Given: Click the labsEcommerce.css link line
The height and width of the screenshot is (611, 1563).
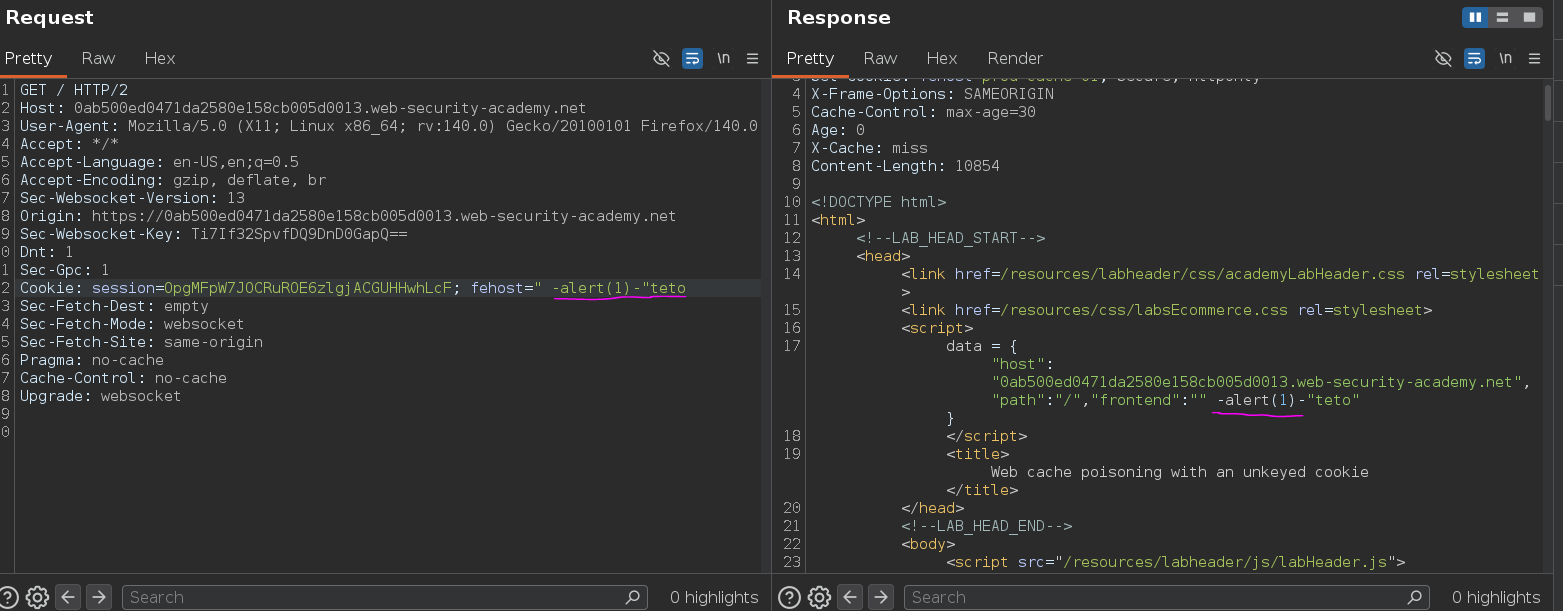Looking at the screenshot, I should coord(1167,310).
